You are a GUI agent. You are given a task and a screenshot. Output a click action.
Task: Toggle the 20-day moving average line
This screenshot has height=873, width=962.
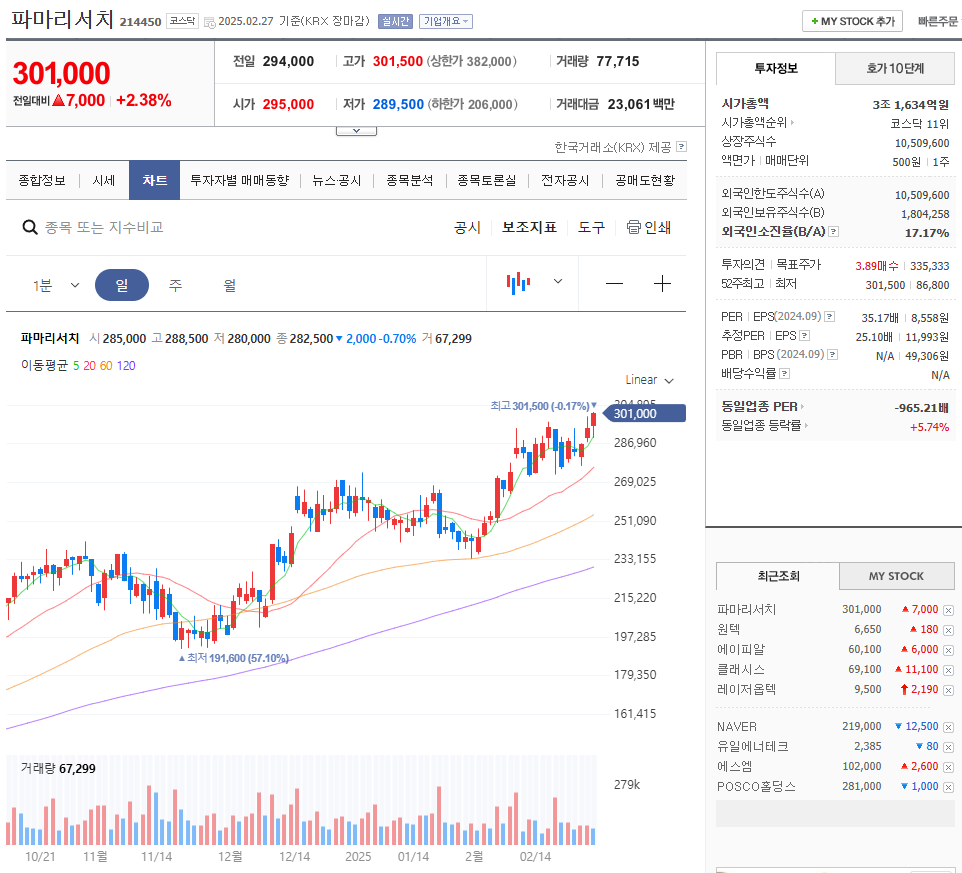click(90, 366)
